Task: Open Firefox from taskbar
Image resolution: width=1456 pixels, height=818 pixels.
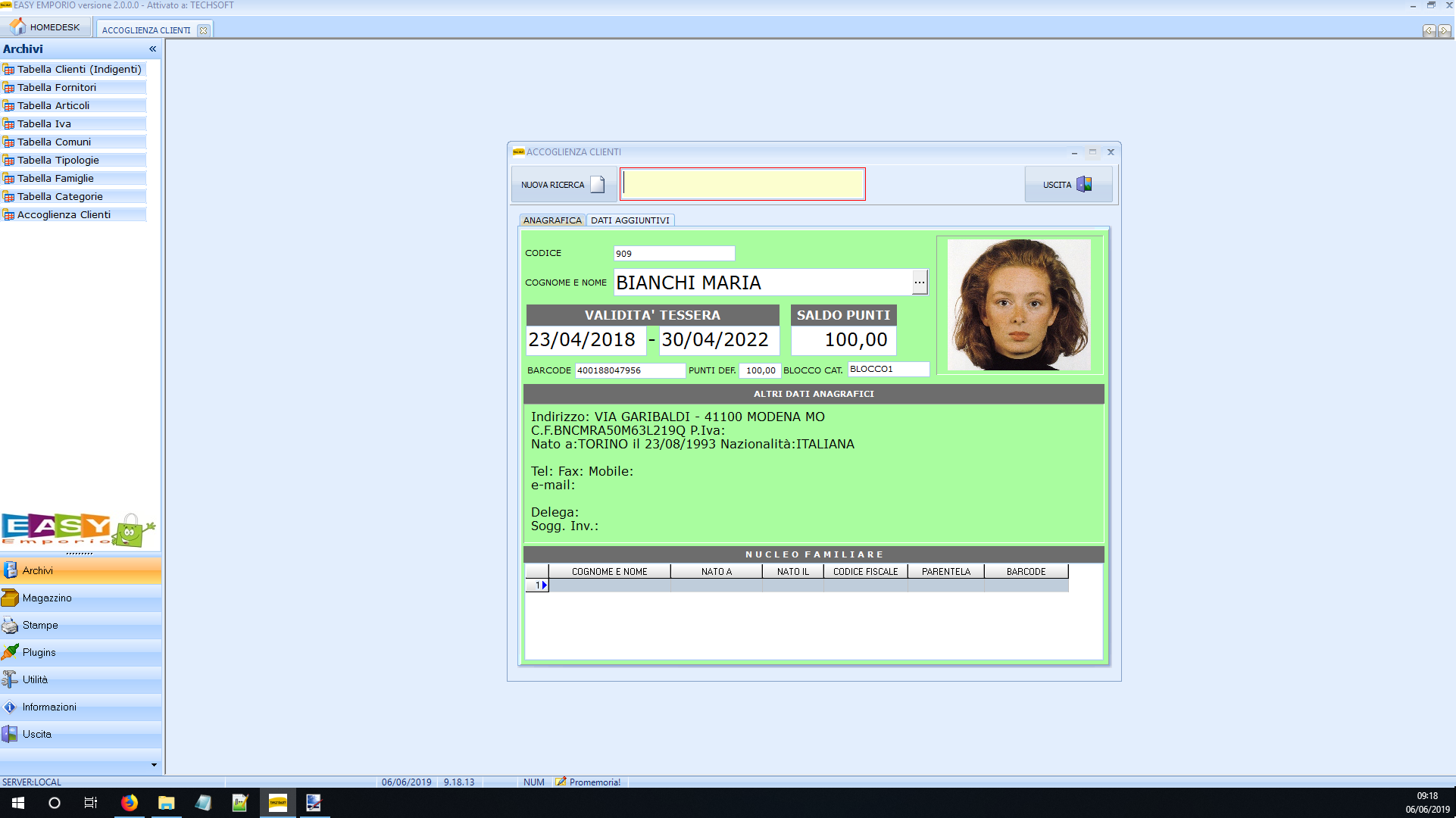Action: [130, 803]
